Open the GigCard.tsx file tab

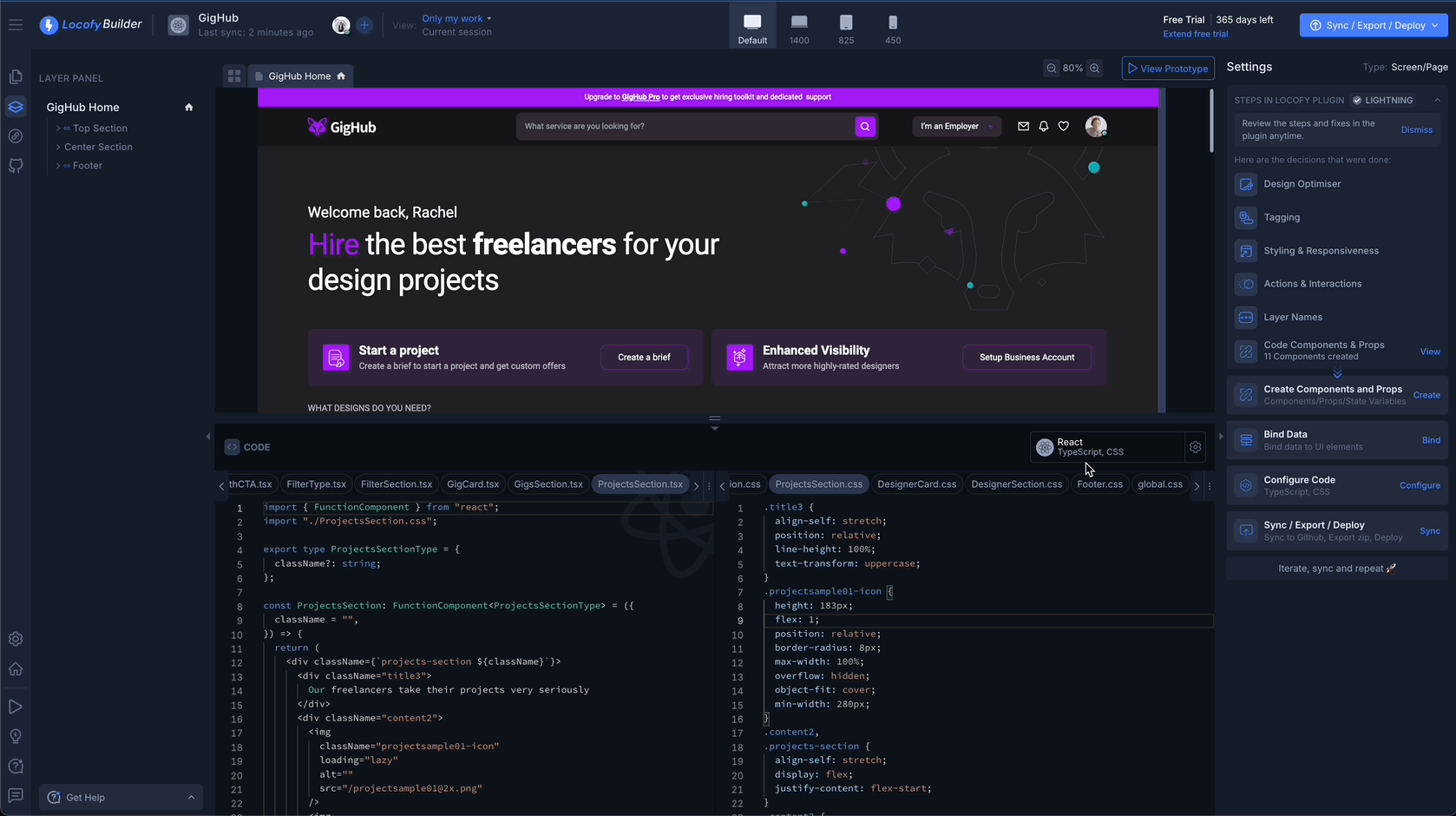click(473, 484)
